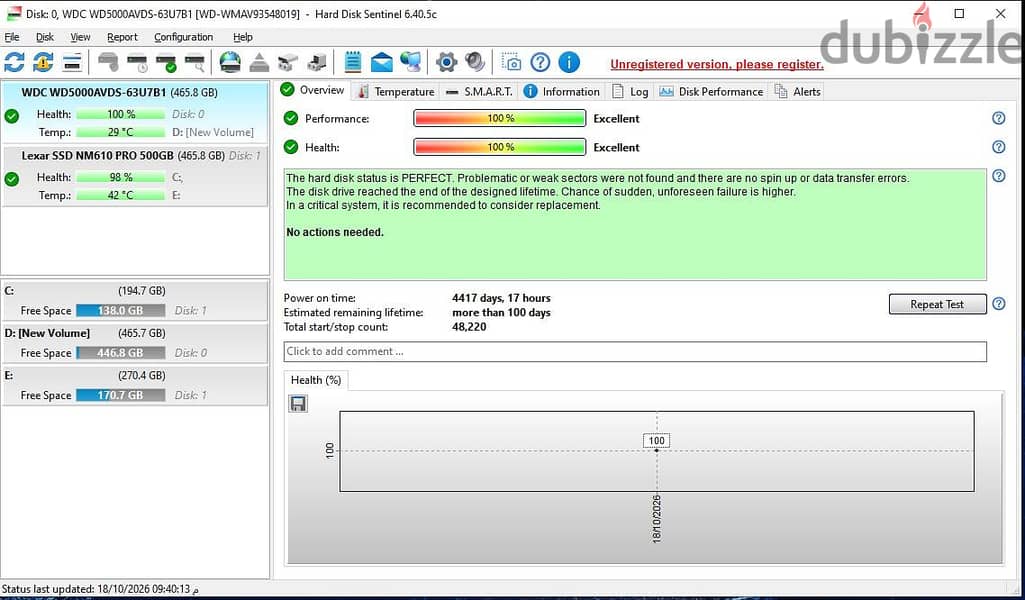Open the Alerts tab
The width and height of the screenshot is (1025, 600).
coord(797,92)
